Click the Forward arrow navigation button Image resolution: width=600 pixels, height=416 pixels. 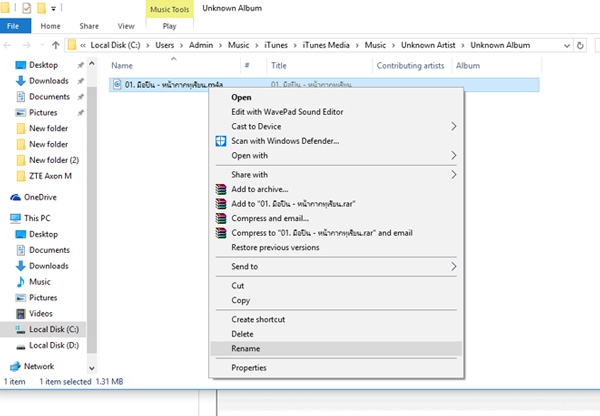26,46
